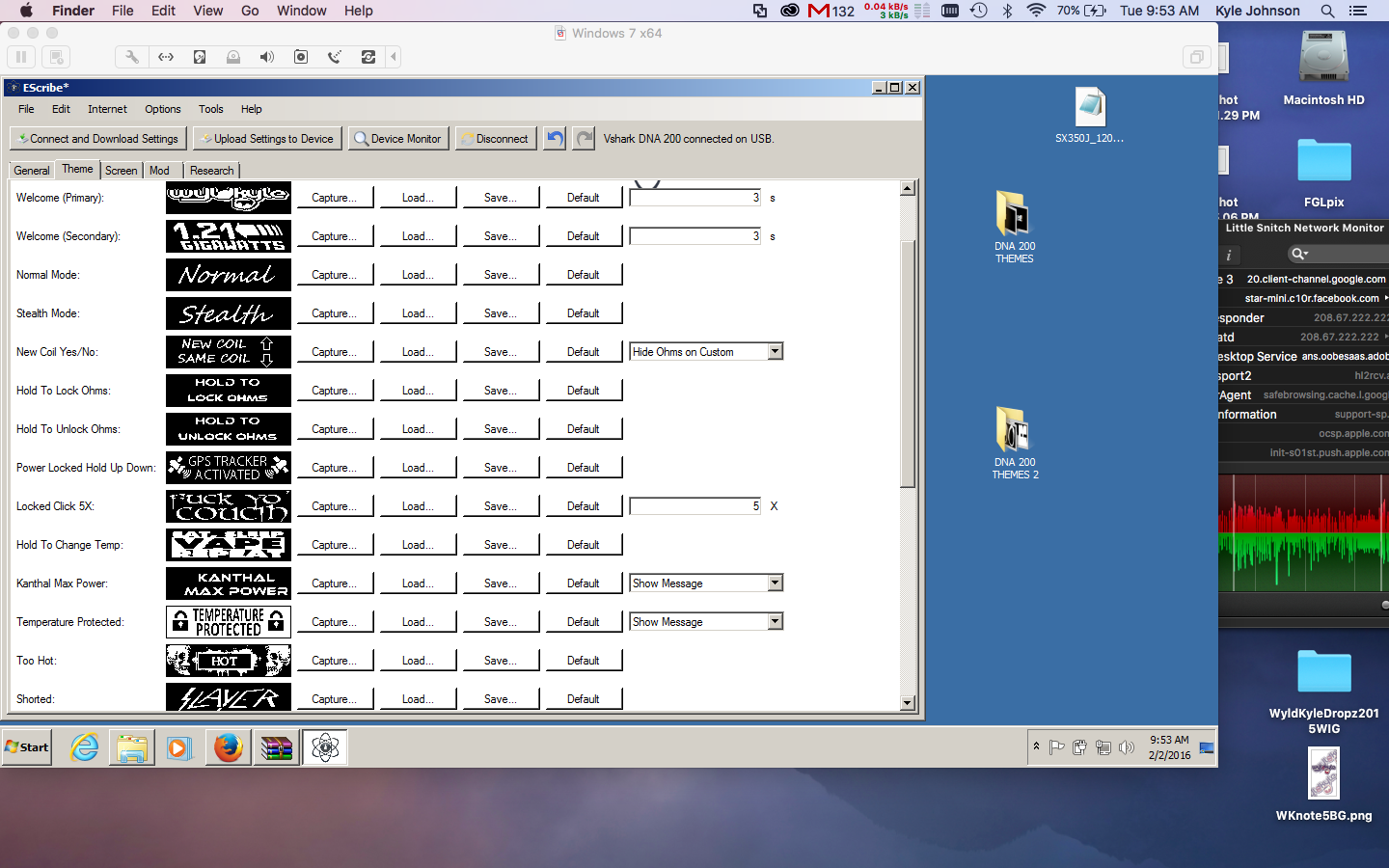Image resolution: width=1389 pixels, height=868 pixels.
Task: Click the Kanthal Max Power theme image
Action: (x=229, y=583)
